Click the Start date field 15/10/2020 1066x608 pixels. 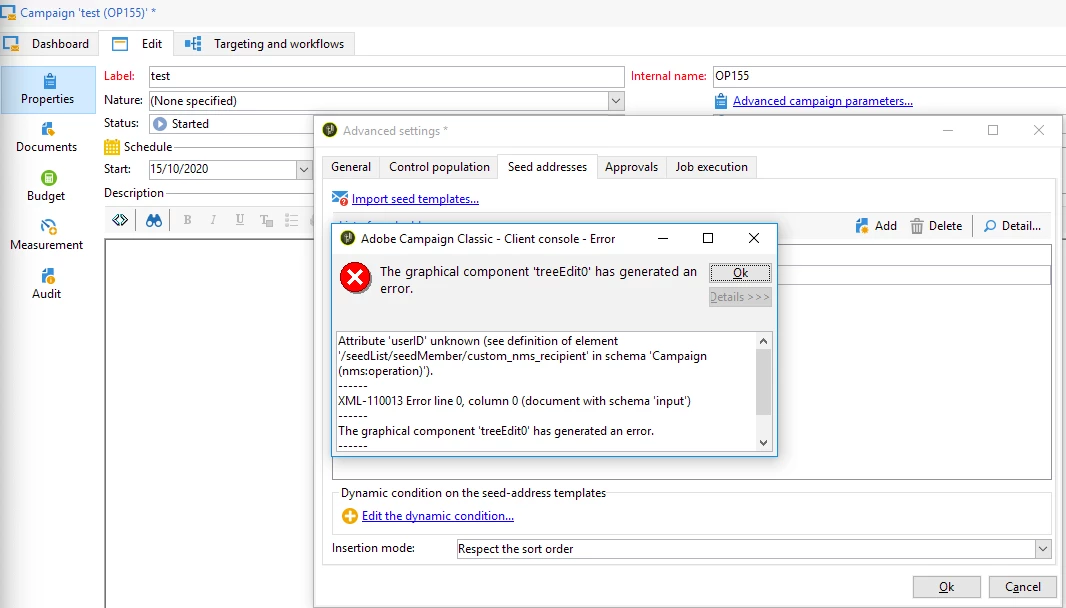[x=222, y=169]
